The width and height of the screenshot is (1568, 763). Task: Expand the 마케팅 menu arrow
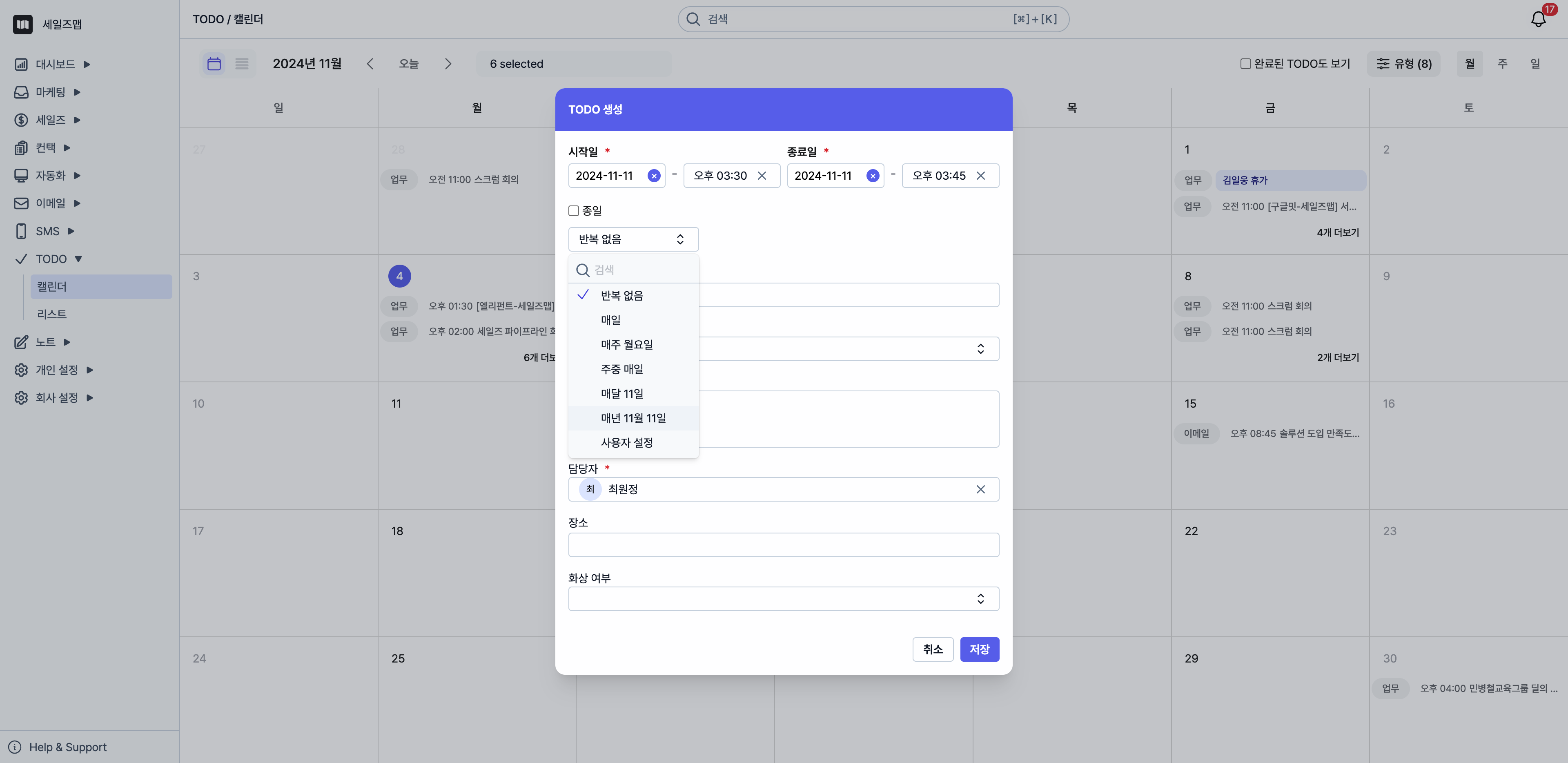[77, 93]
